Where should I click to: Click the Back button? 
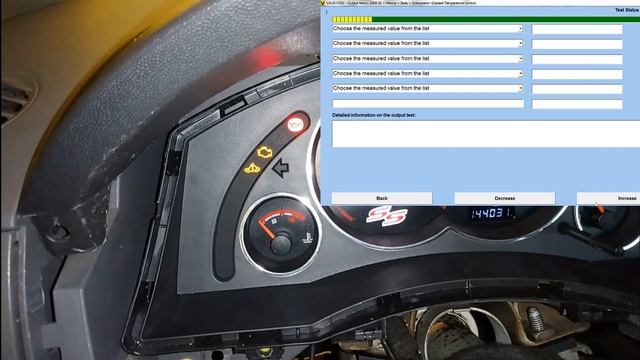point(382,198)
